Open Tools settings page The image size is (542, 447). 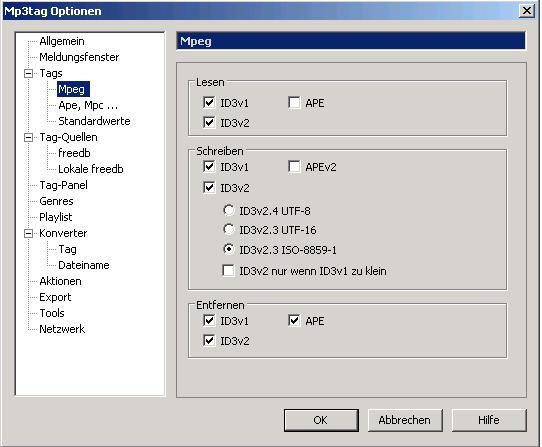click(52, 313)
